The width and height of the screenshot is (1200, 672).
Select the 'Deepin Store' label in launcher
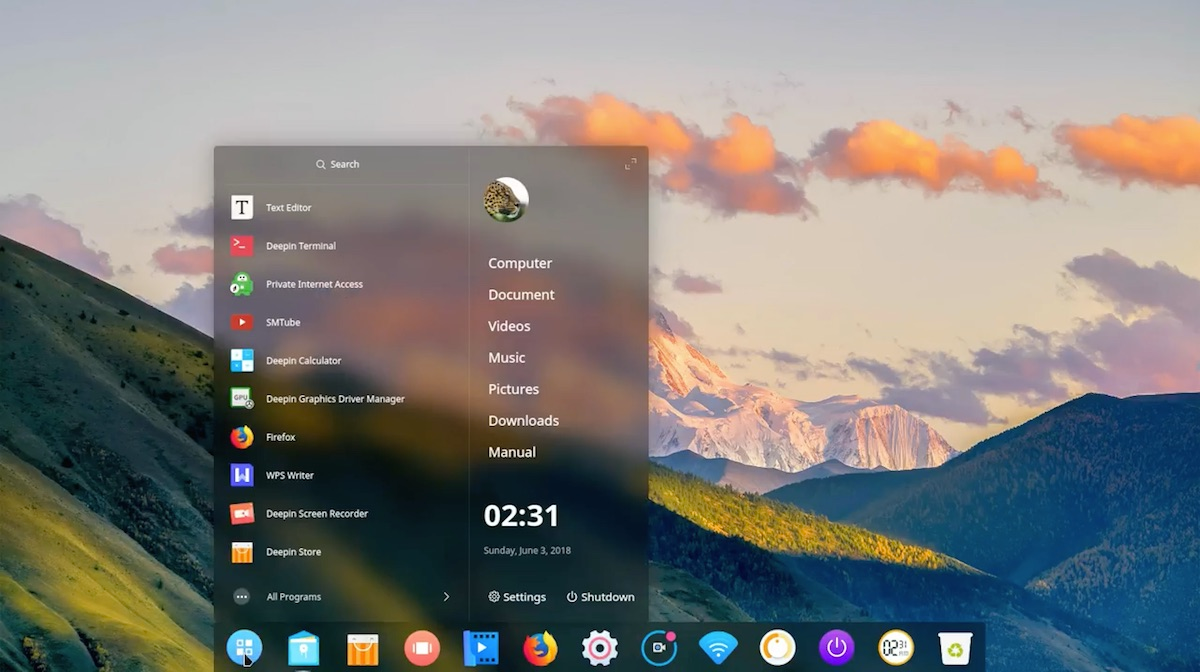point(293,552)
